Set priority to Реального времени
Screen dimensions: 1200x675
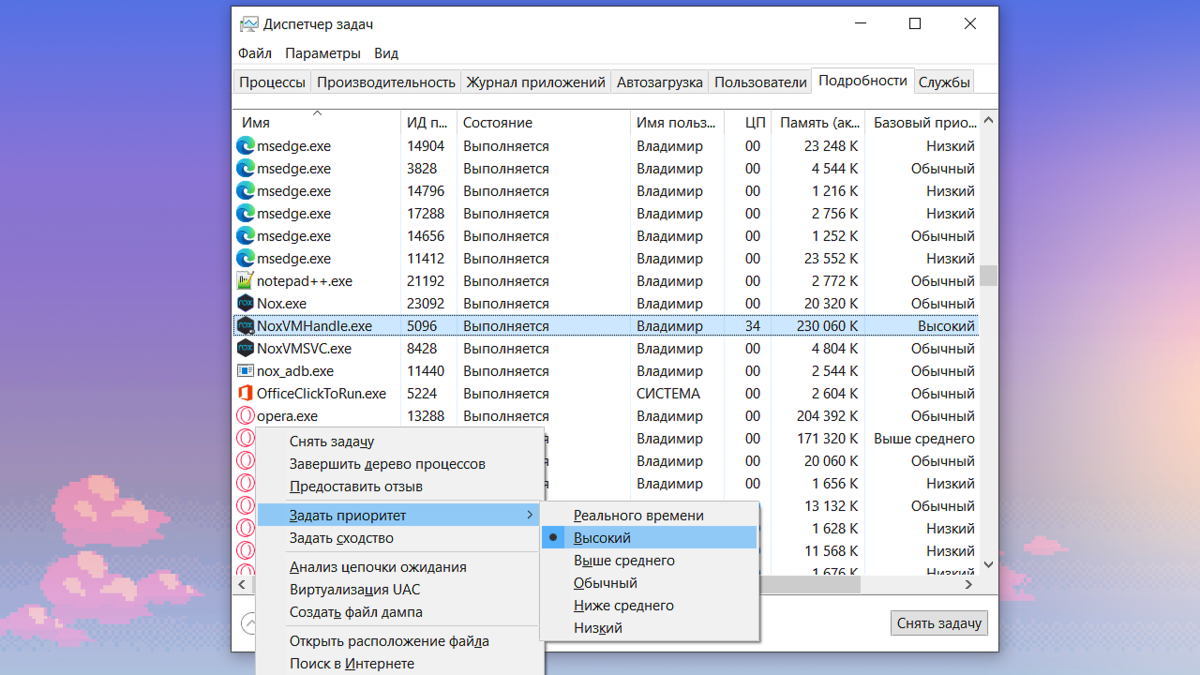coord(649,515)
